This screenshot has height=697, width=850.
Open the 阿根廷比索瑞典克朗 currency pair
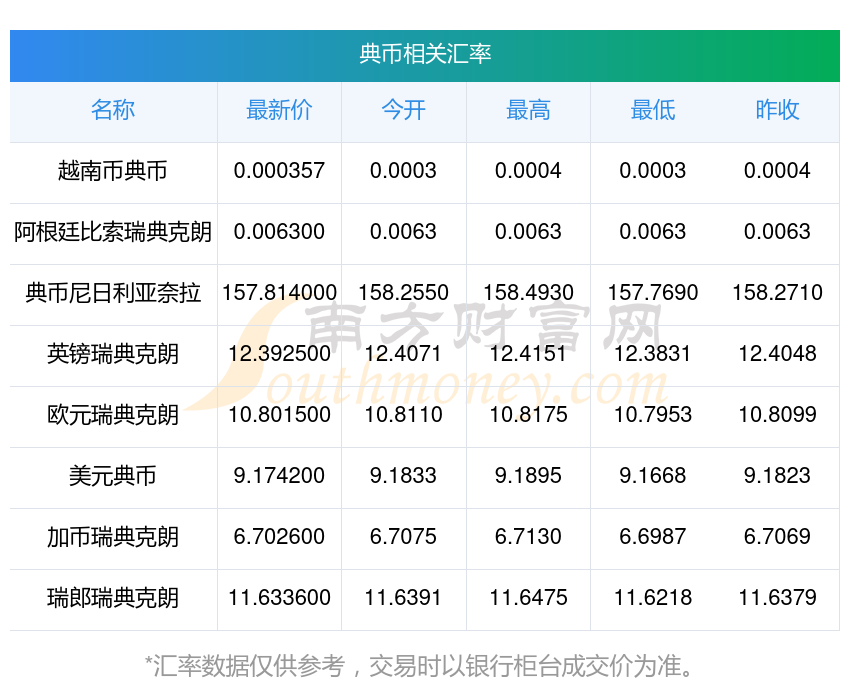click(x=113, y=232)
